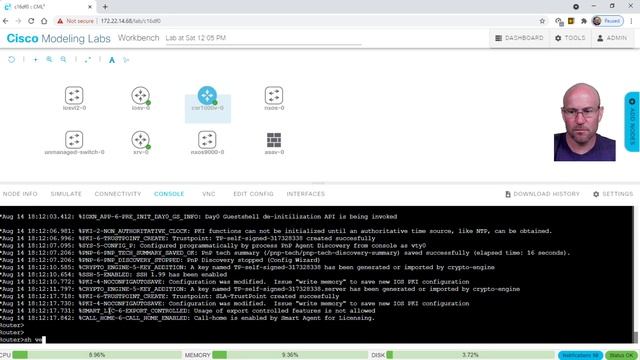Zoom in on the lab canvas
This screenshot has width=640, height=360.
49,60
